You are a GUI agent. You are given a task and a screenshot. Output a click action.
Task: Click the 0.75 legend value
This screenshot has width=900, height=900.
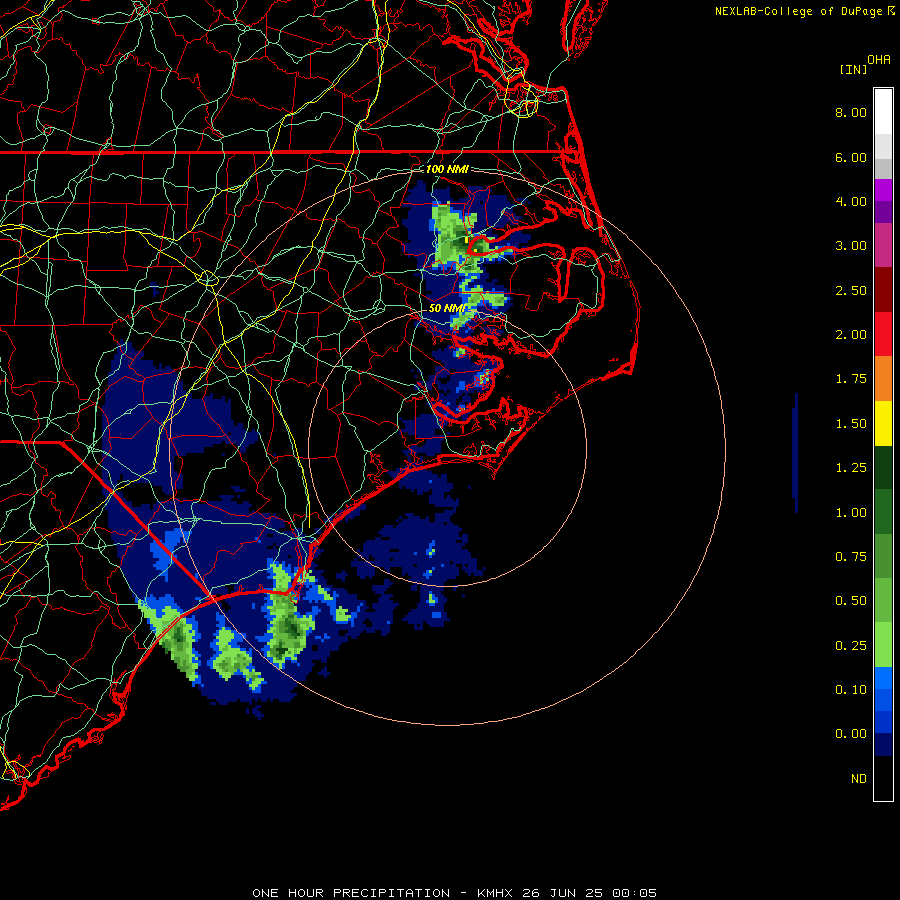pos(851,557)
